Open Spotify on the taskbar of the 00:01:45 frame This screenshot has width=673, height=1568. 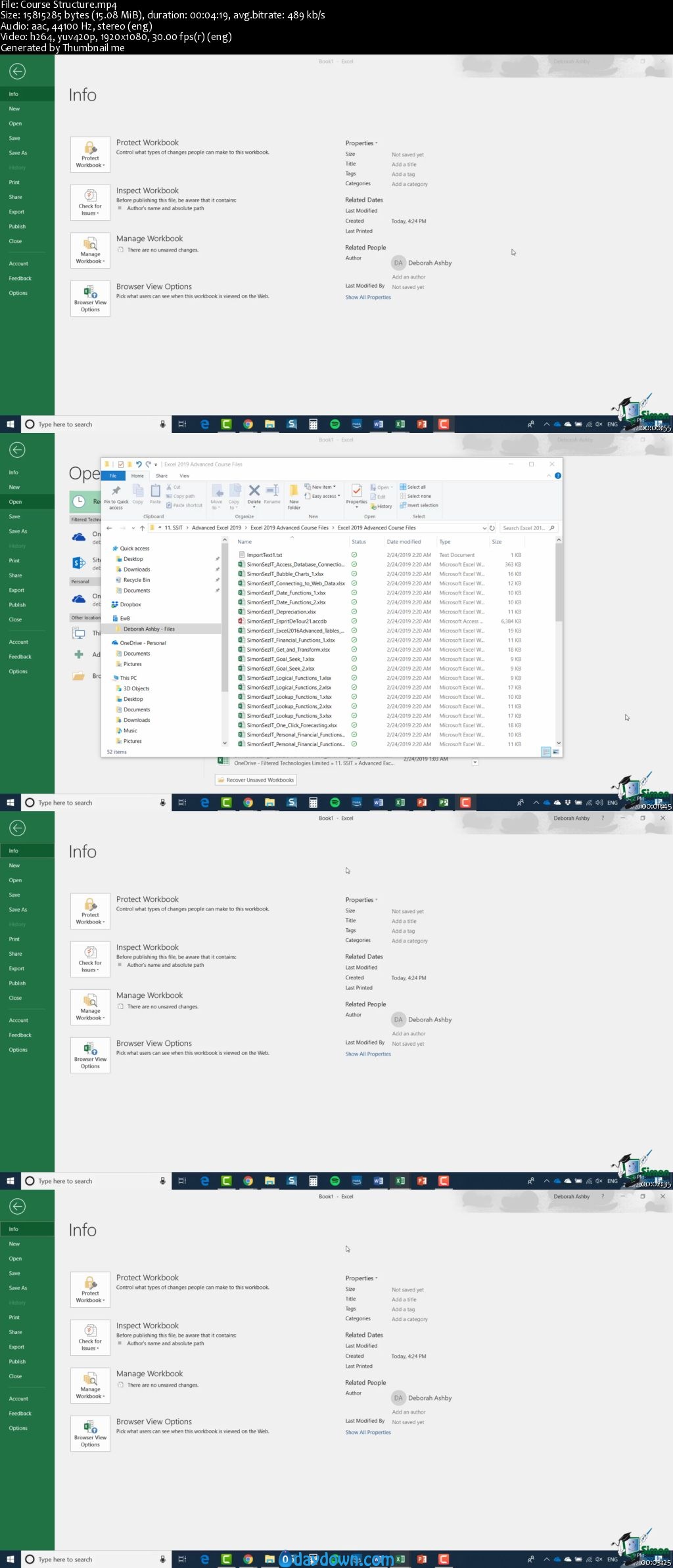click(335, 802)
